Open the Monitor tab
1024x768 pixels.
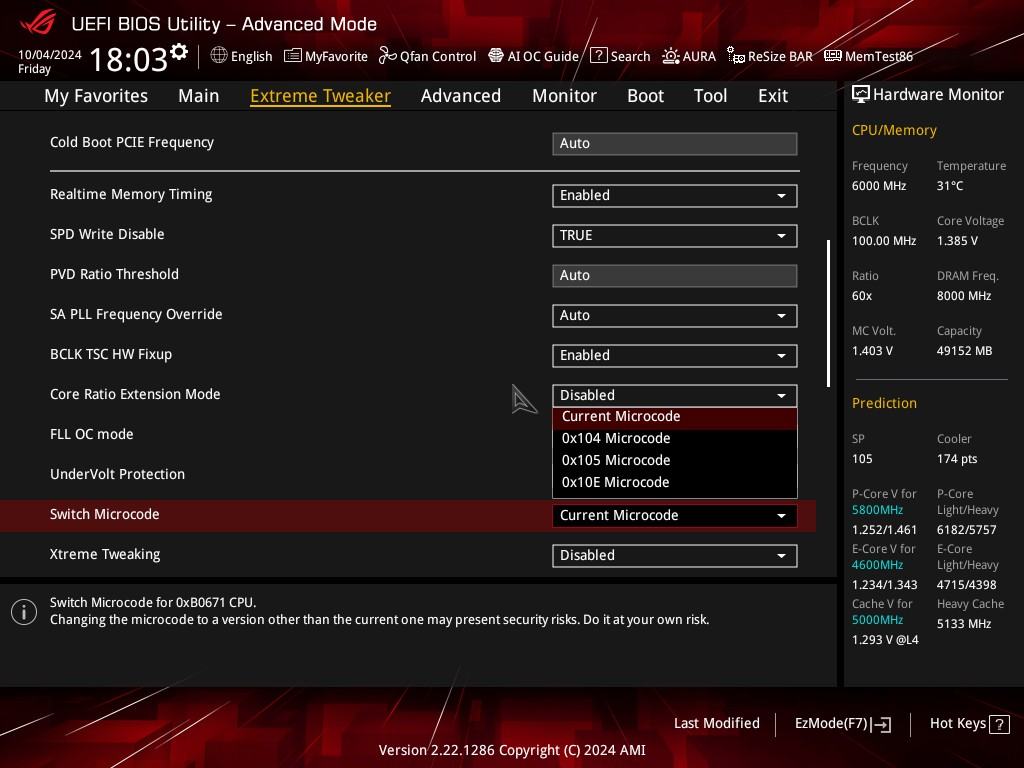click(564, 96)
